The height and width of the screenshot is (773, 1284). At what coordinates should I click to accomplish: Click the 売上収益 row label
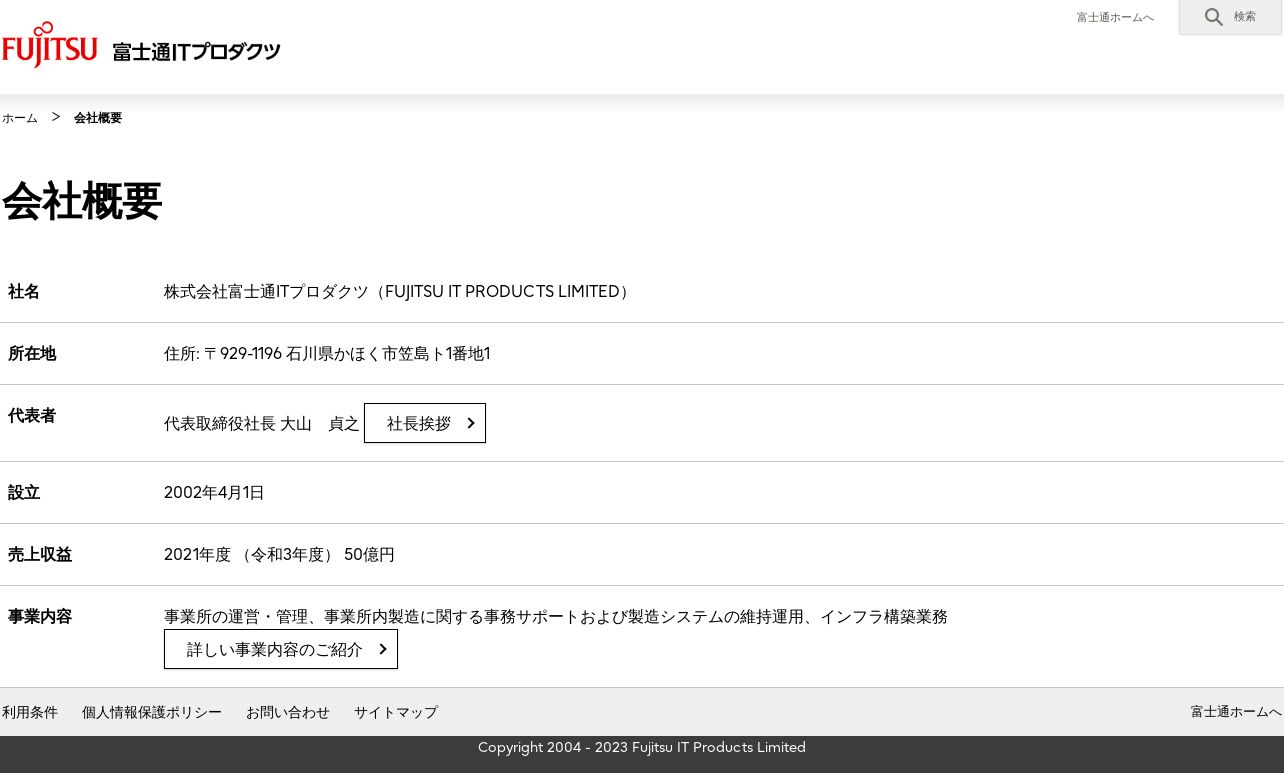coord(40,555)
